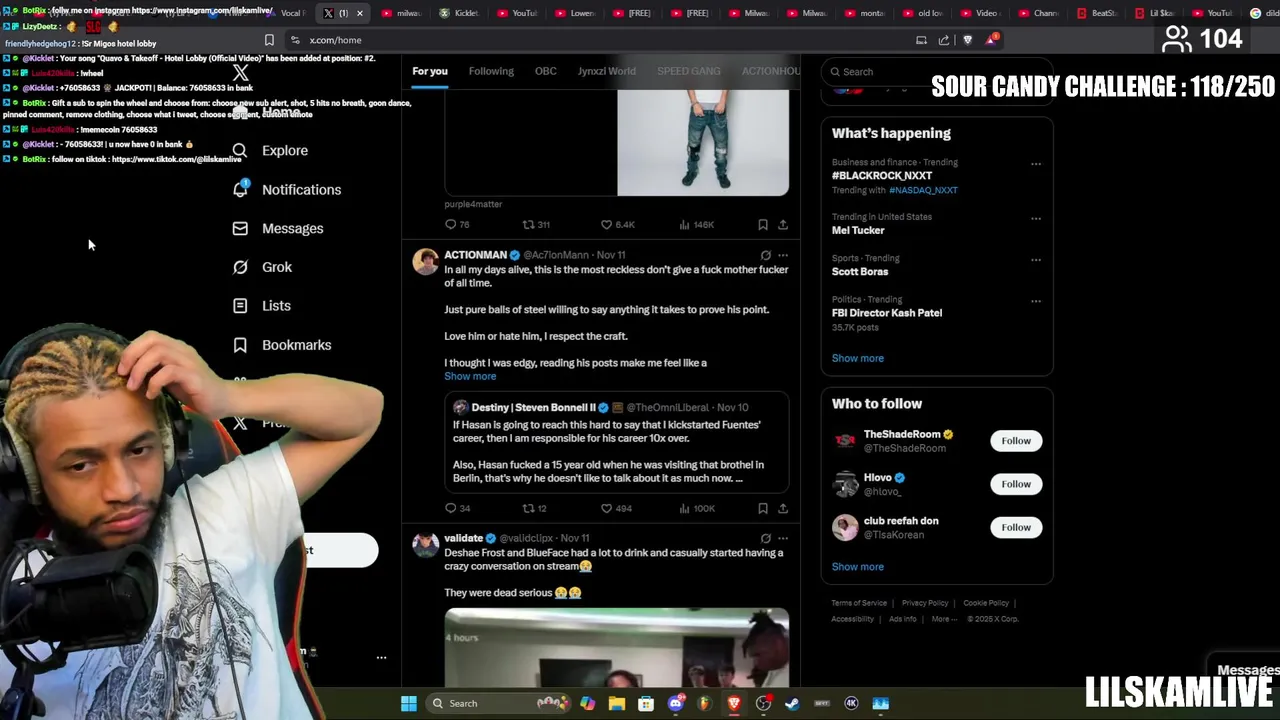Open account menu dots at sidebar bottom
The width and height of the screenshot is (1280, 720).
pos(381,658)
